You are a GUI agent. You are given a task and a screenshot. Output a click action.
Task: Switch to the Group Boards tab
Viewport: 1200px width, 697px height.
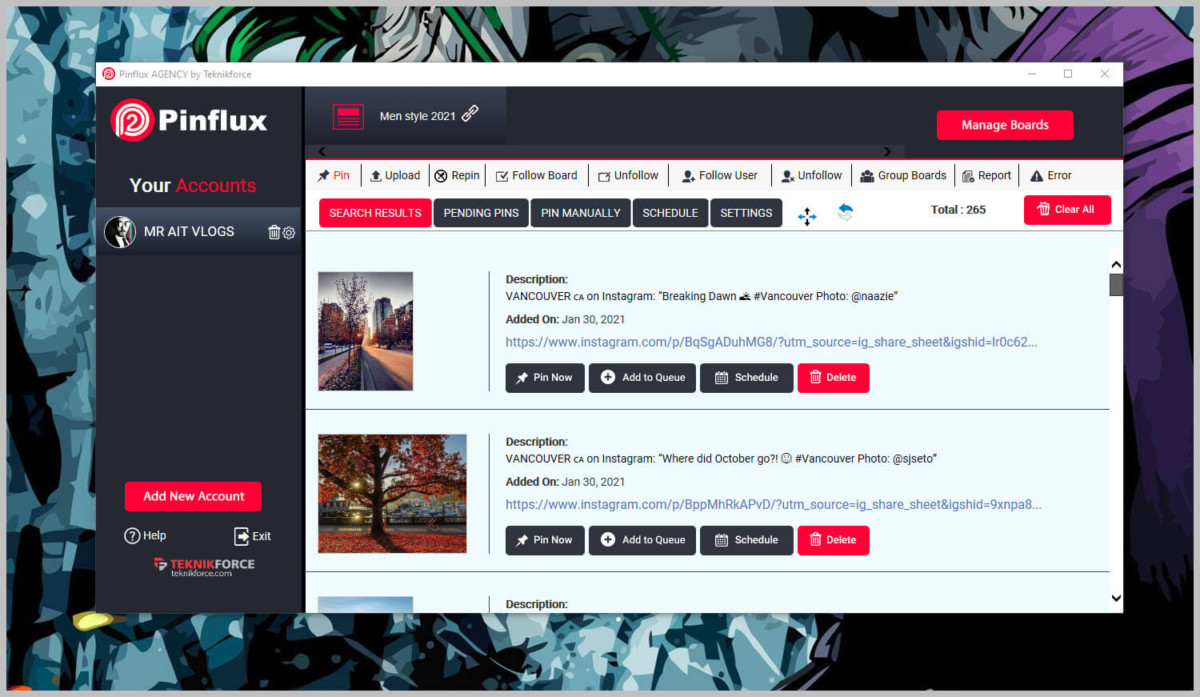tap(903, 175)
